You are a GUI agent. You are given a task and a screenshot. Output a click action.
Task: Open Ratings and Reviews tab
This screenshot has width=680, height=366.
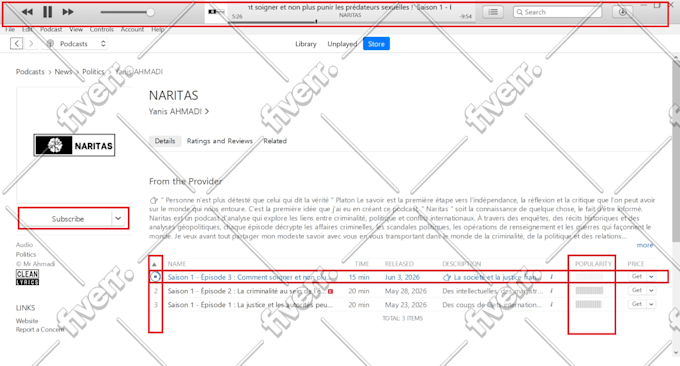pos(219,141)
